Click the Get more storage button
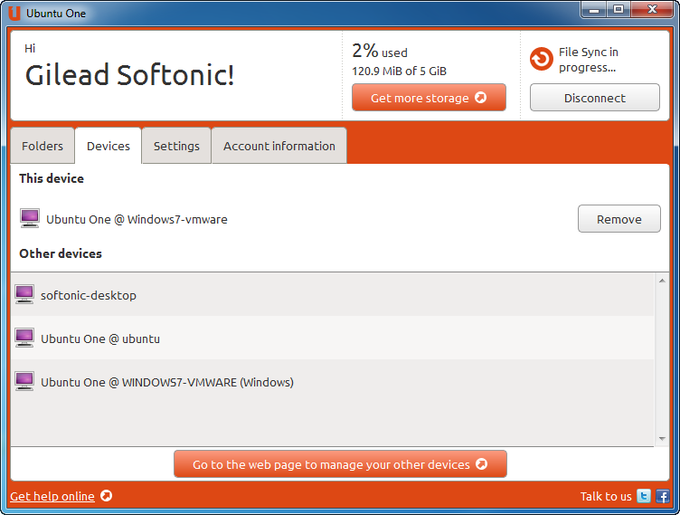 (x=429, y=98)
